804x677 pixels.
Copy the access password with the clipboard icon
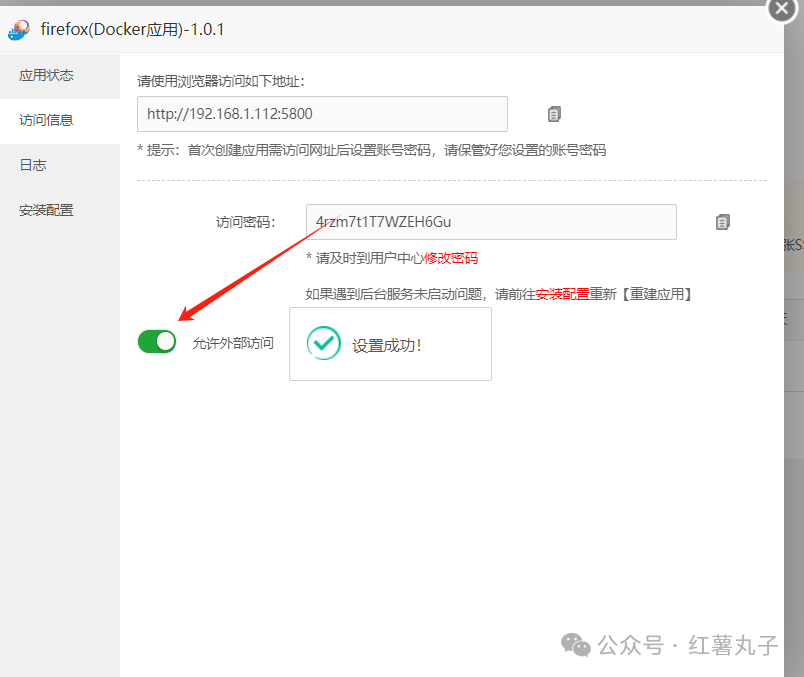[723, 222]
